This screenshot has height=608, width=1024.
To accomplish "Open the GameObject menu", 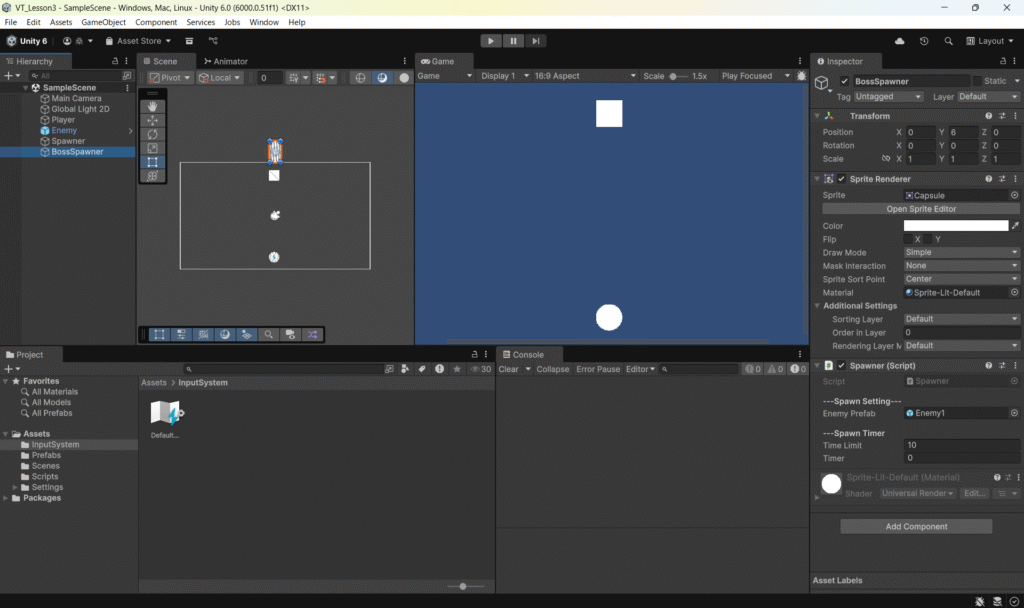I will coord(103,22).
